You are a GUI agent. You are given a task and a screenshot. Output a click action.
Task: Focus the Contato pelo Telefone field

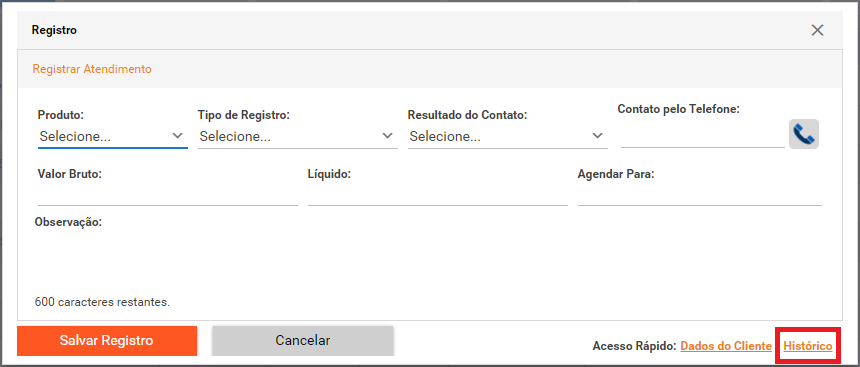[x=703, y=136]
